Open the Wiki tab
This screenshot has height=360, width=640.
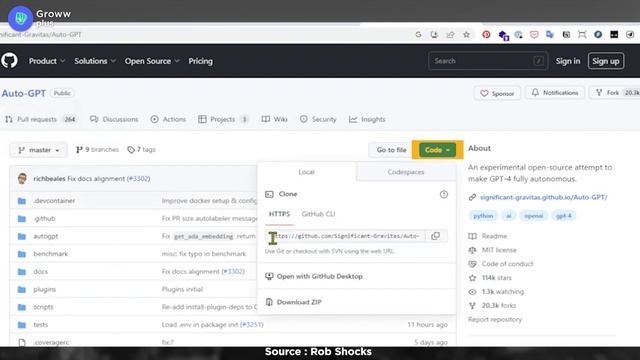275,119
